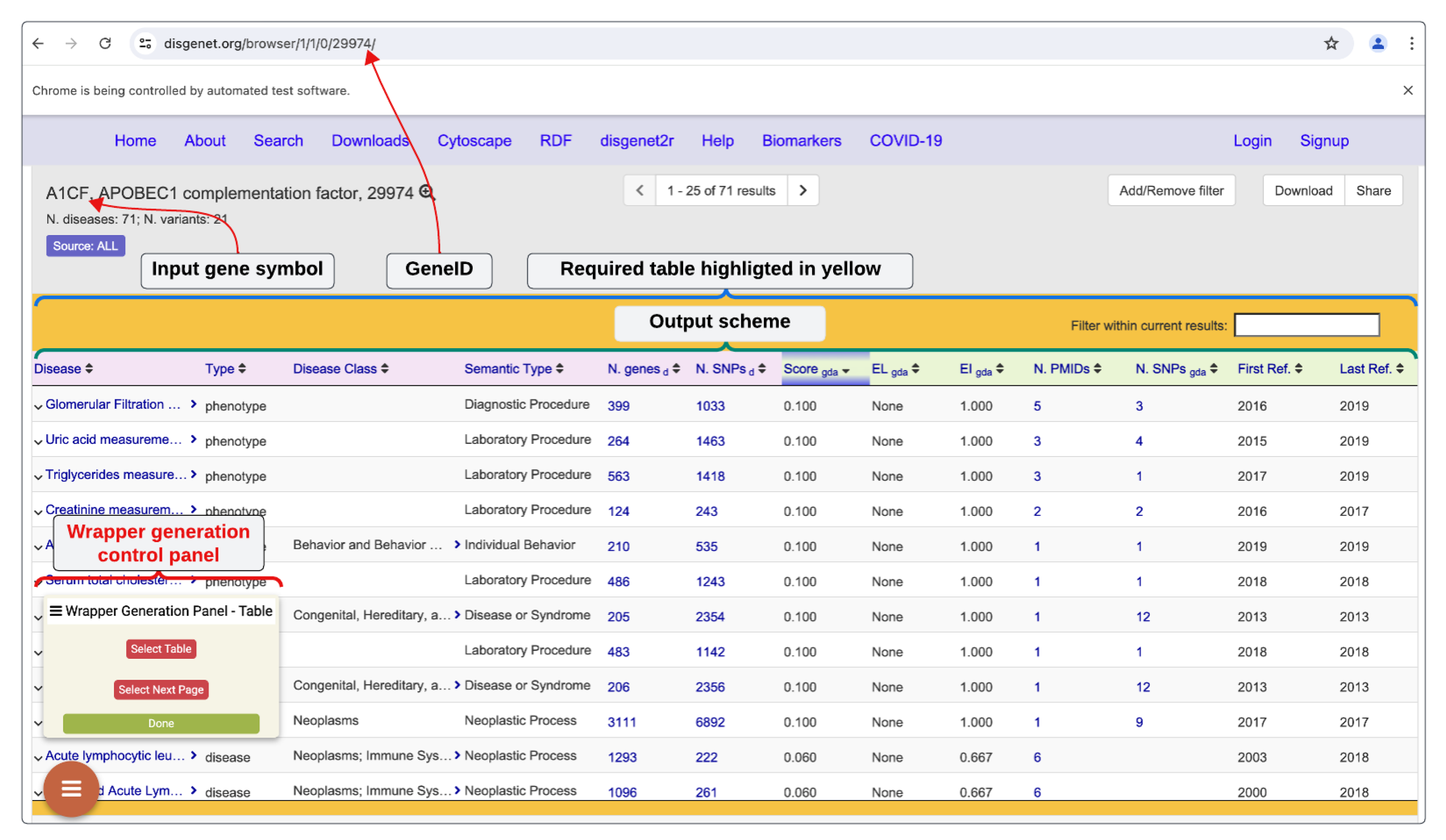This screenshot has width=1446, height=840.
Task: Click the browser profile icon
Action: point(1378,44)
